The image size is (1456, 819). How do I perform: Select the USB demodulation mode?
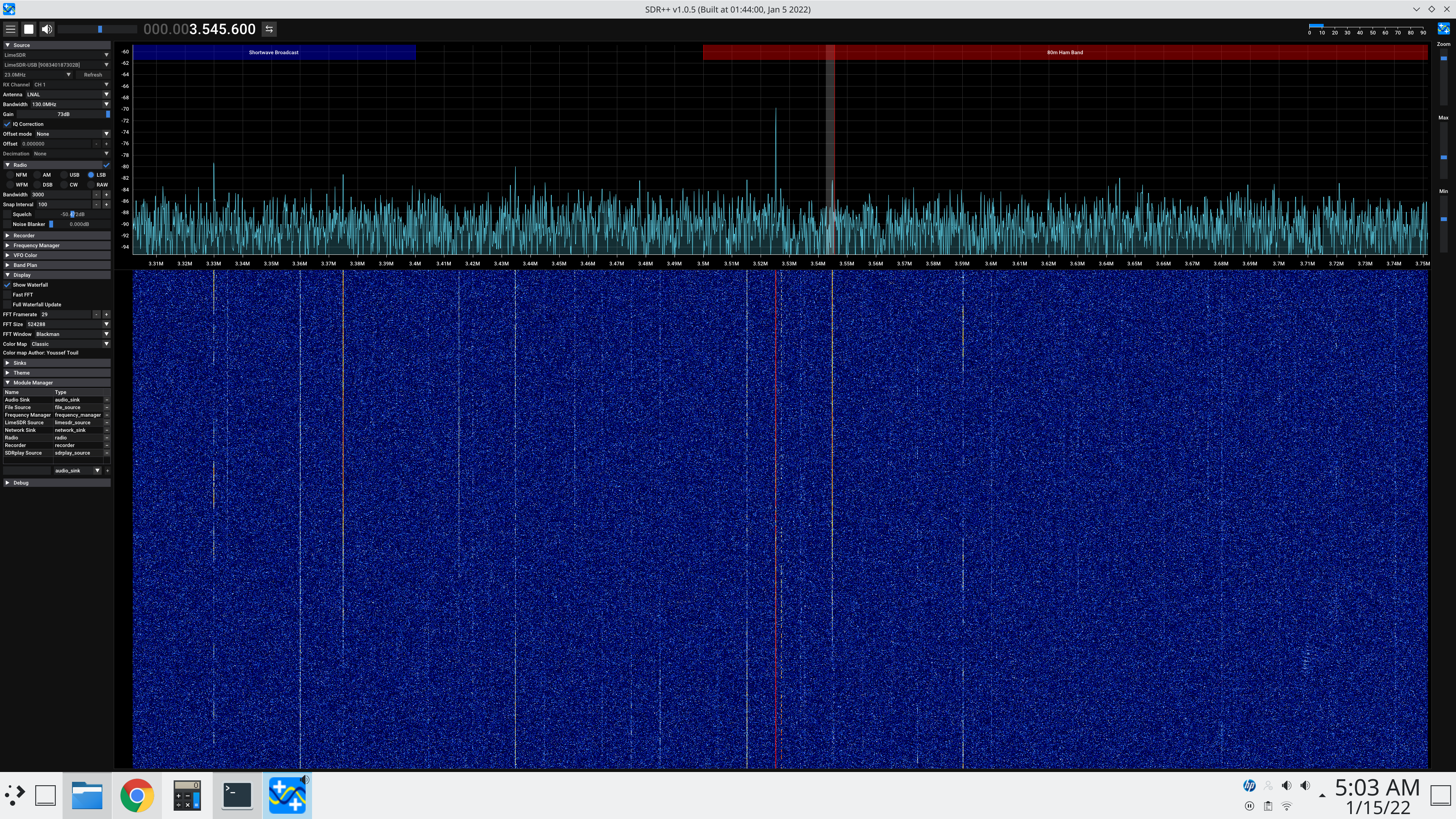click(64, 175)
